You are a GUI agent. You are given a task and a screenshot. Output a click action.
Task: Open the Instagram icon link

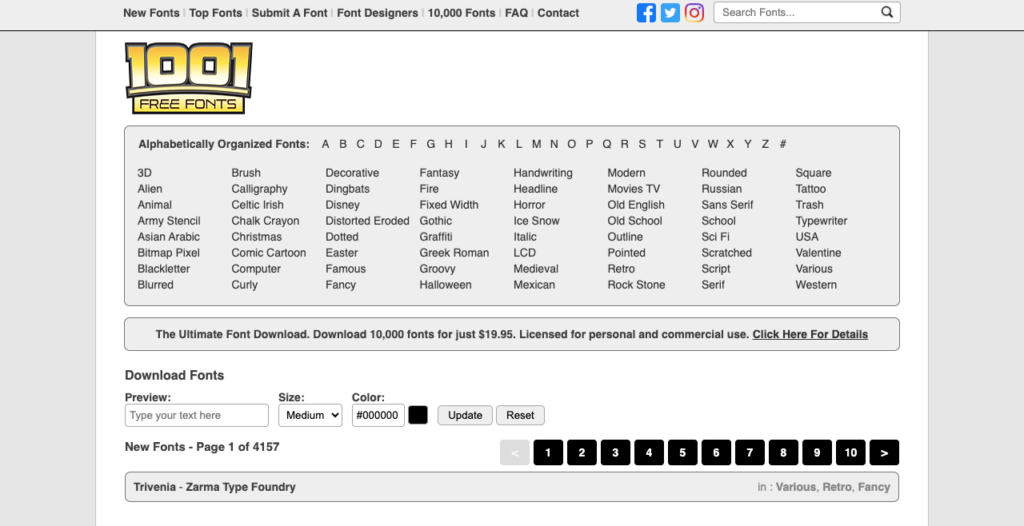pos(694,12)
